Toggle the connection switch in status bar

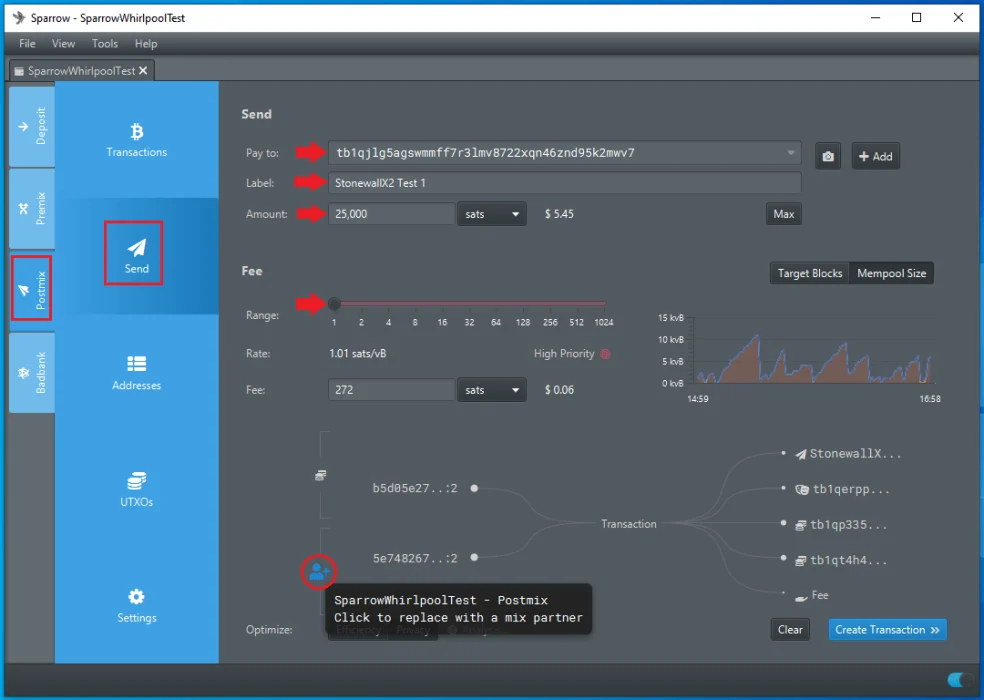[x=959, y=680]
